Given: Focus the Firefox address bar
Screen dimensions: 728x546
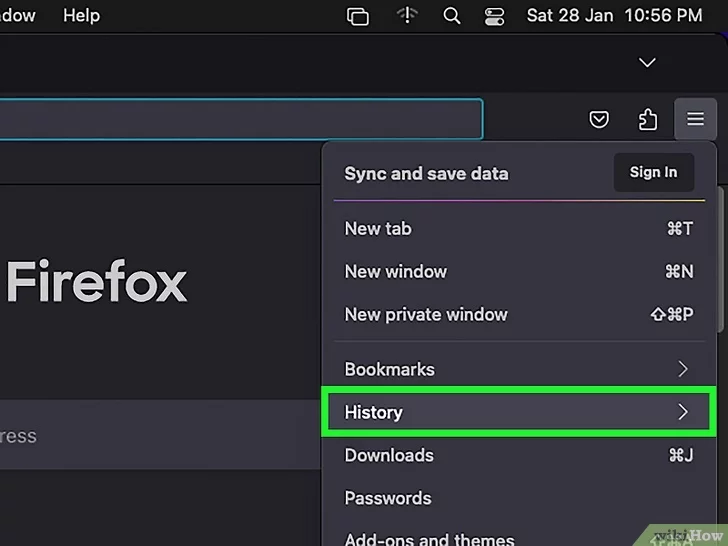Looking at the screenshot, I should click(241, 119).
